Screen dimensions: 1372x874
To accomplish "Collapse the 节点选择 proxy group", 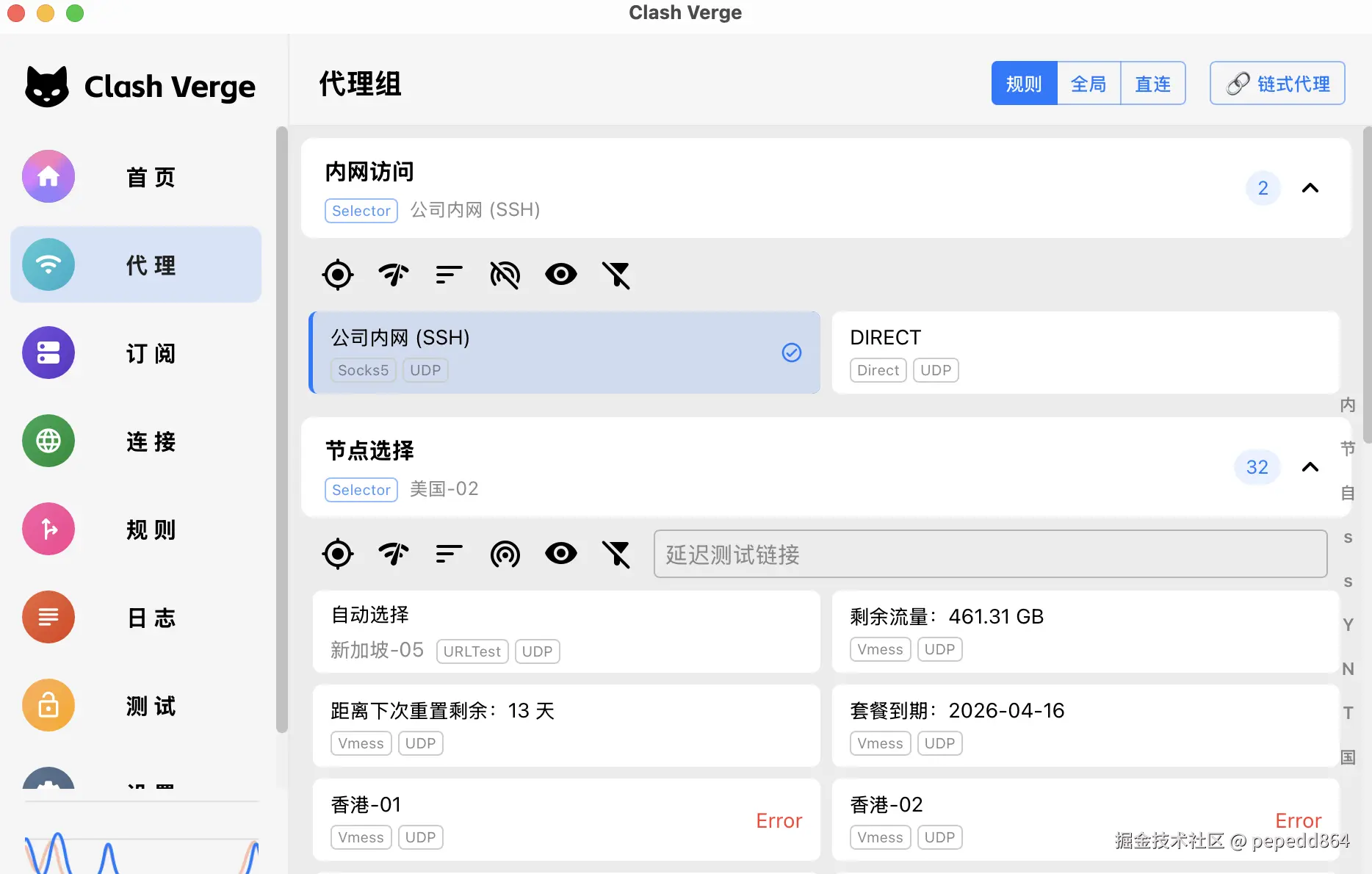I will point(1310,467).
